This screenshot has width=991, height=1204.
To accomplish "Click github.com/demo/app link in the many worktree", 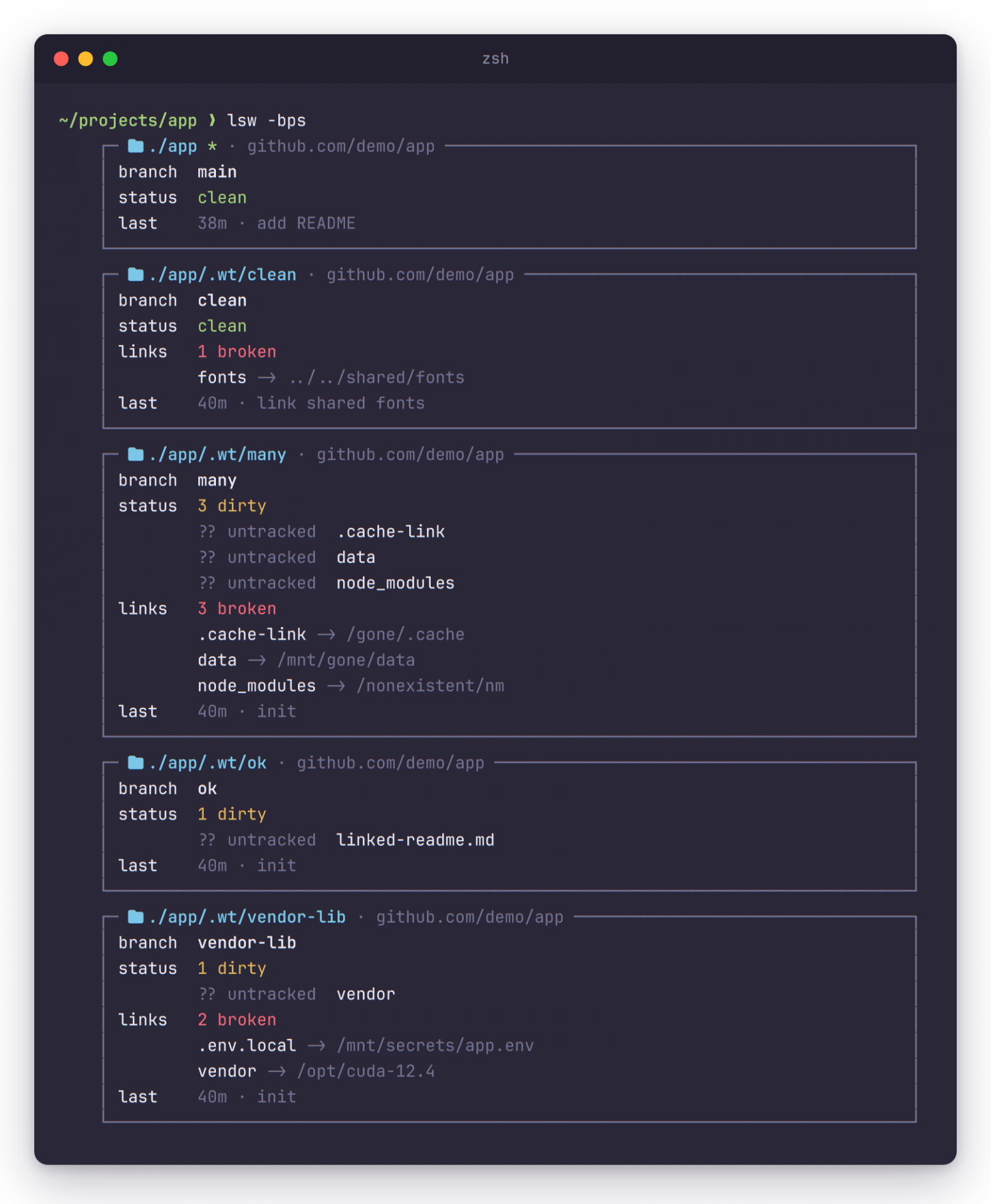I will pos(410,454).
